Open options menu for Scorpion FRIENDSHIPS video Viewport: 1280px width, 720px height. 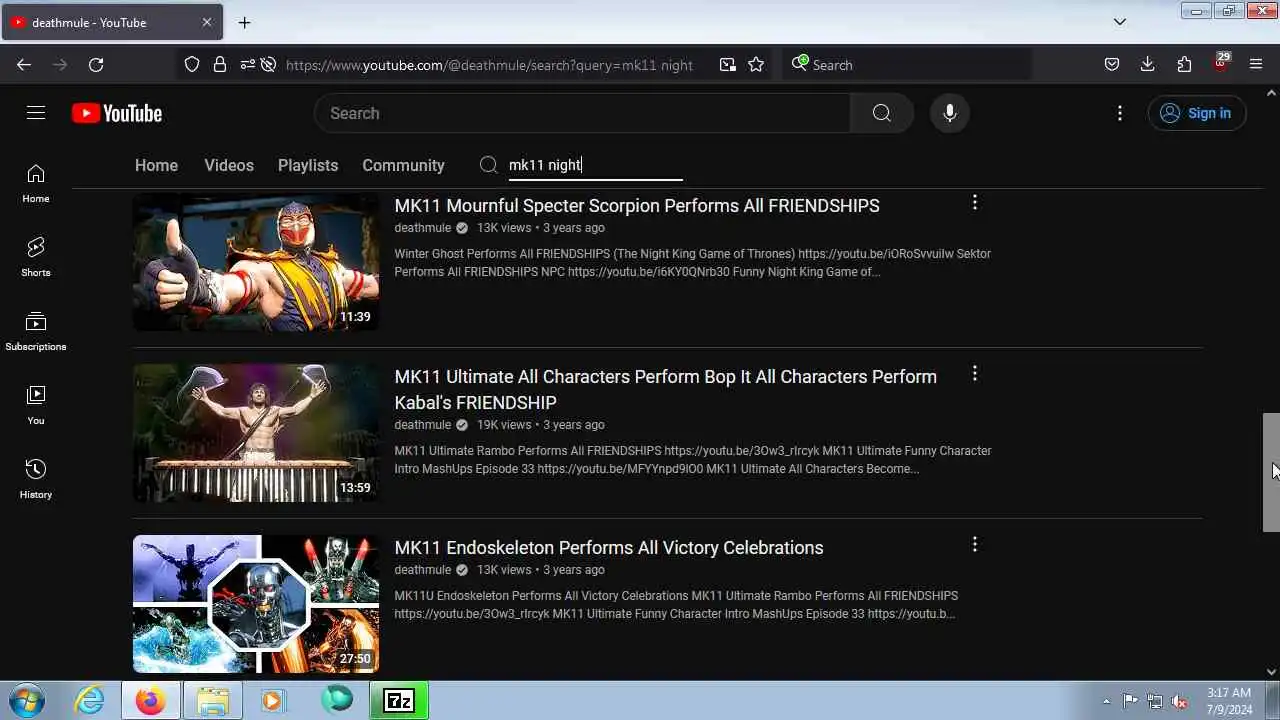[x=975, y=203]
